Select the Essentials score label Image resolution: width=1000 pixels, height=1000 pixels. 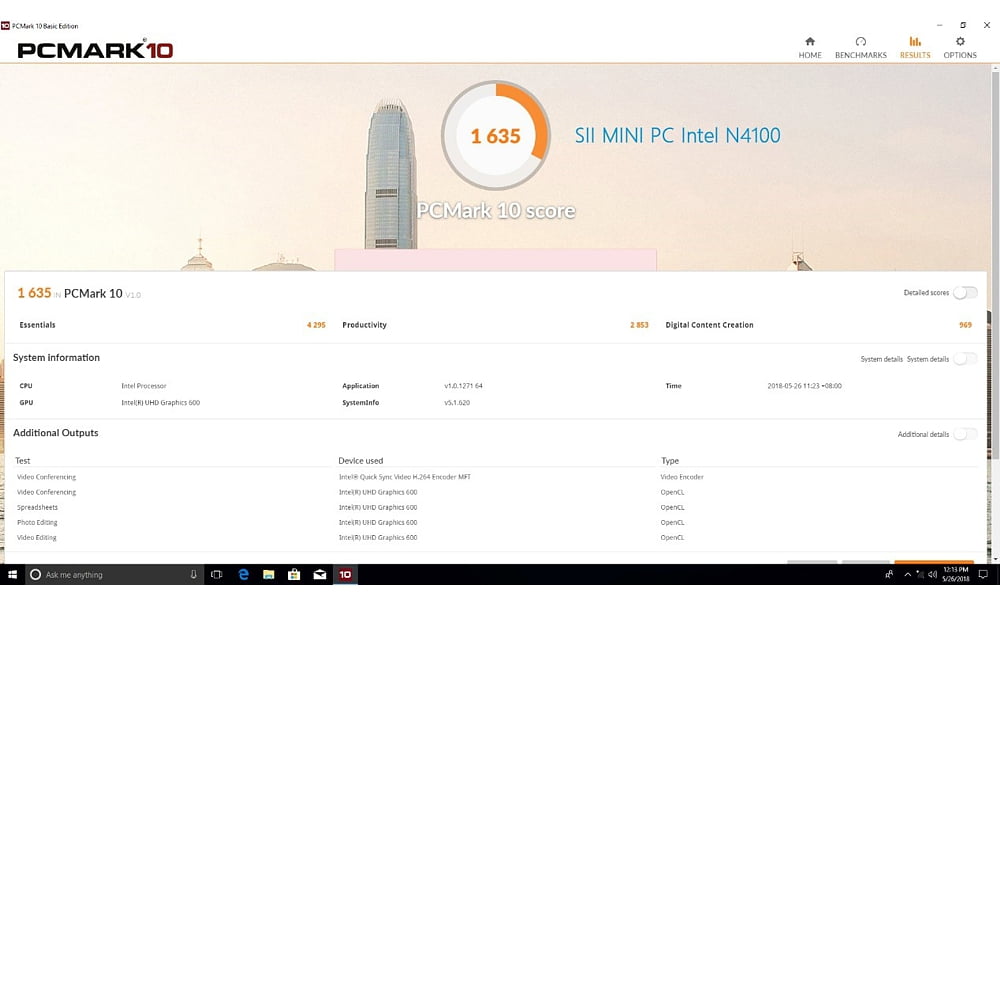37,325
